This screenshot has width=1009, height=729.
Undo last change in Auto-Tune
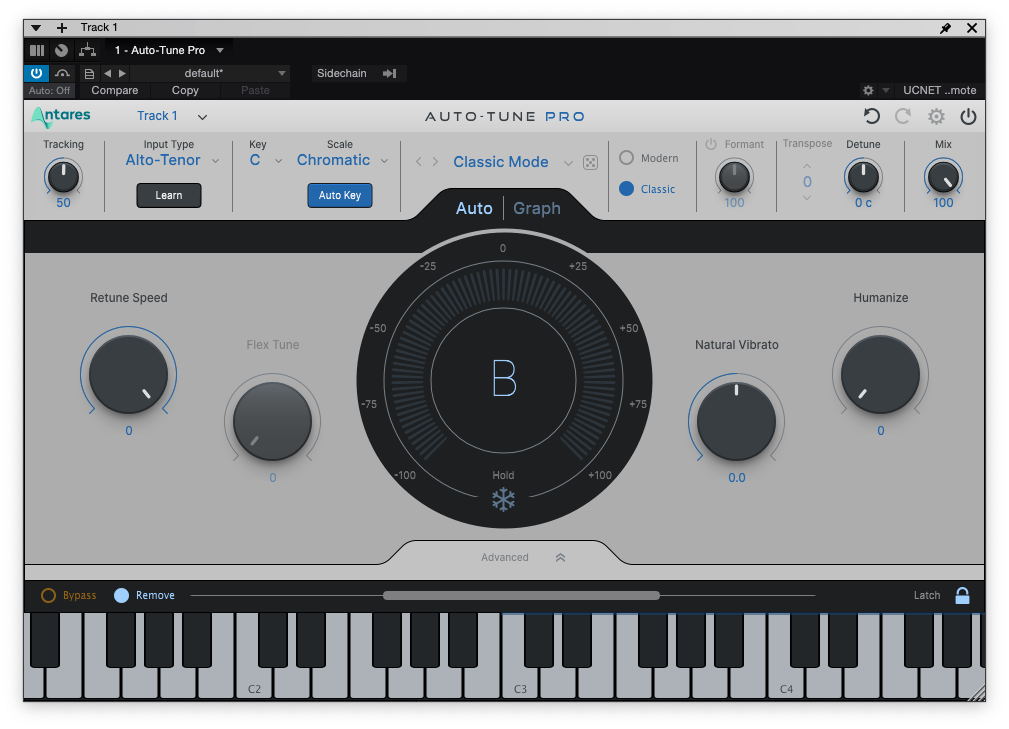(x=871, y=116)
